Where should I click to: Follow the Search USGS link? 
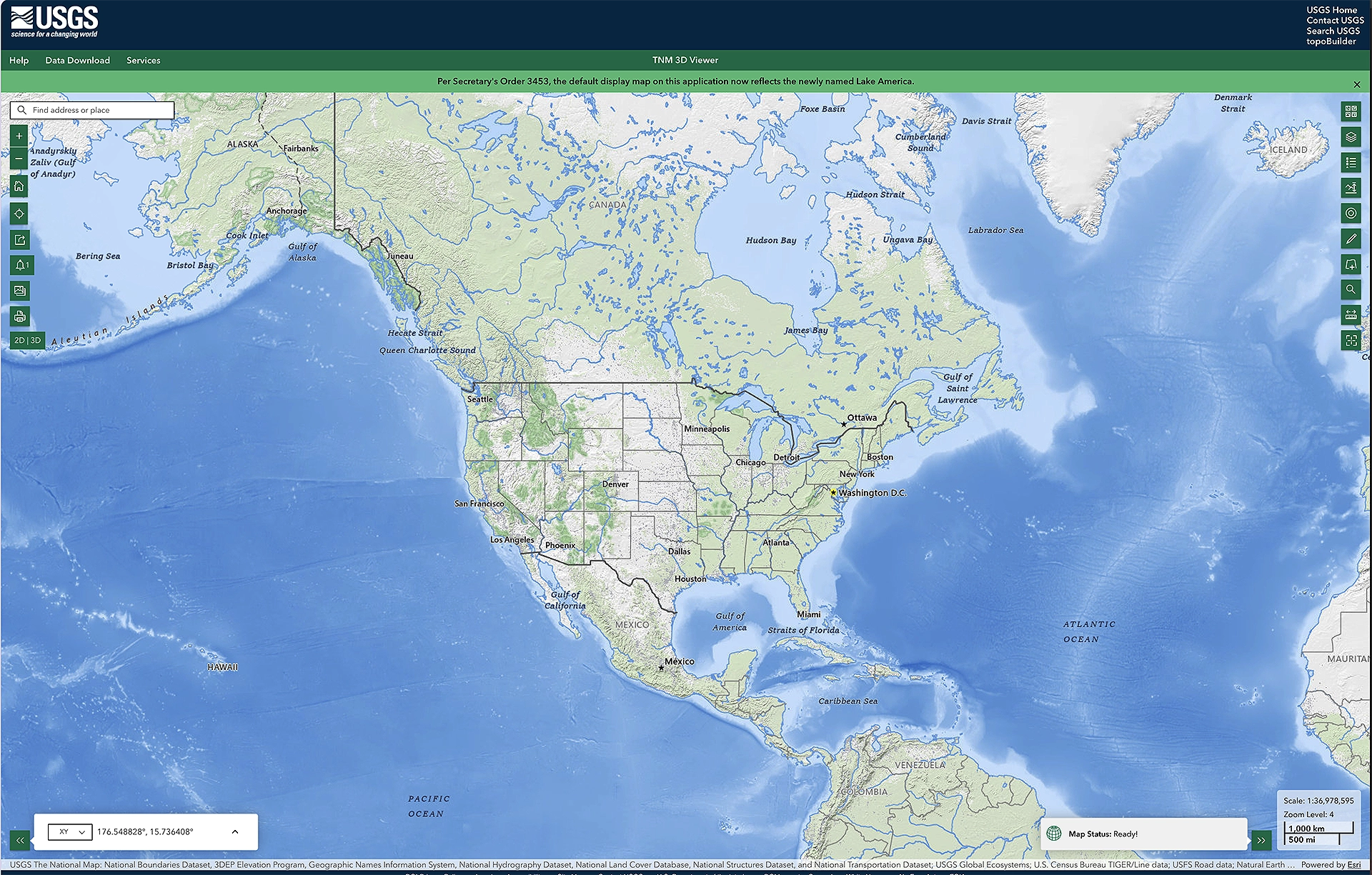point(1333,31)
